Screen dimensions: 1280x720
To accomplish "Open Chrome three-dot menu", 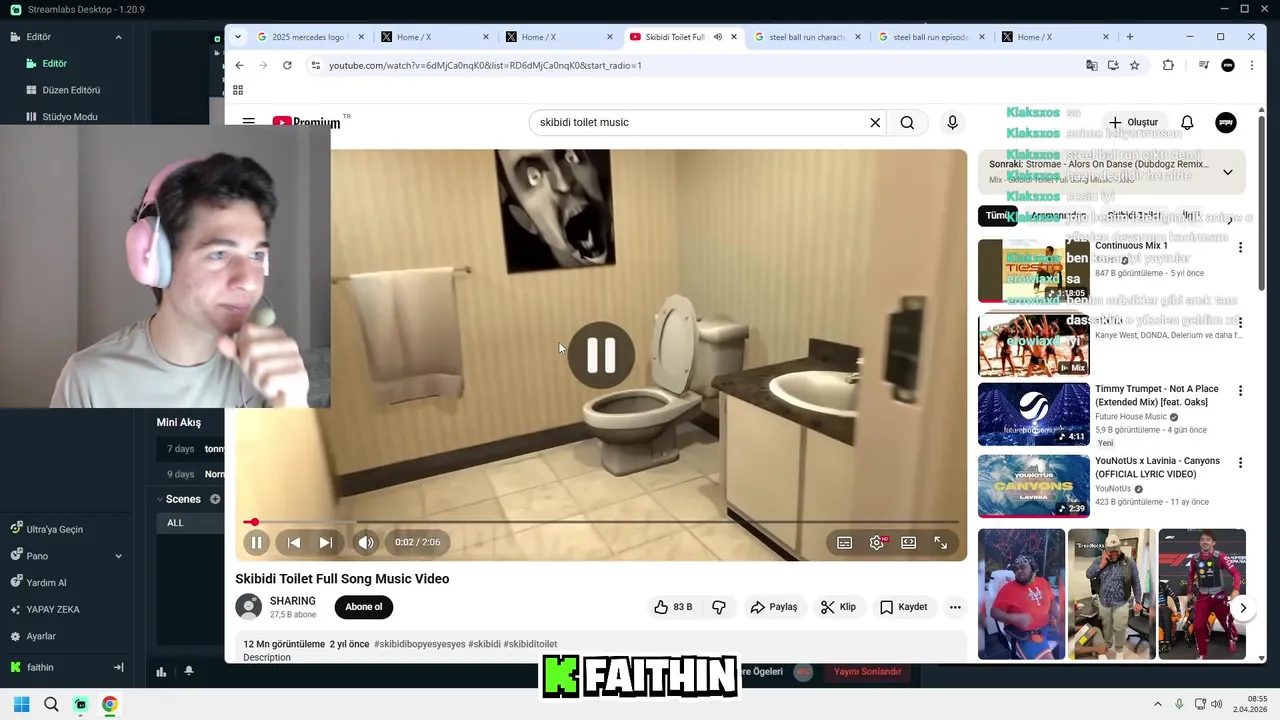I will click(x=1252, y=65).
